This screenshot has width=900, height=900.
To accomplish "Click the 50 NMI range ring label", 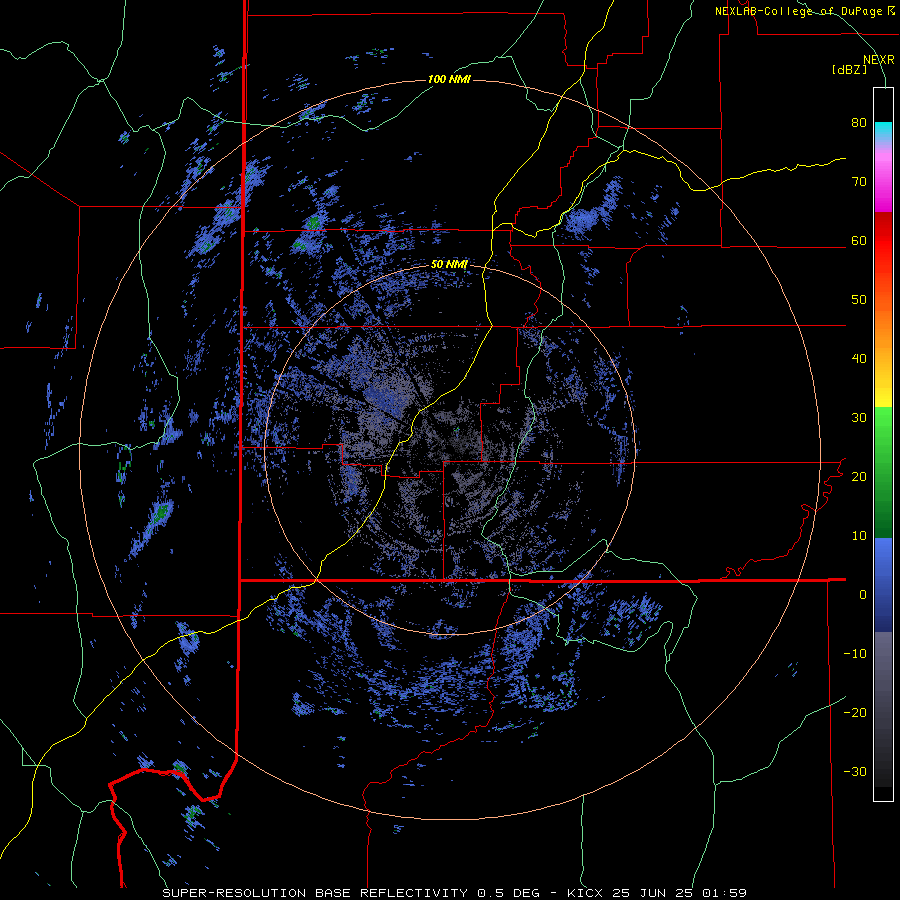I will tap(449, 265).
